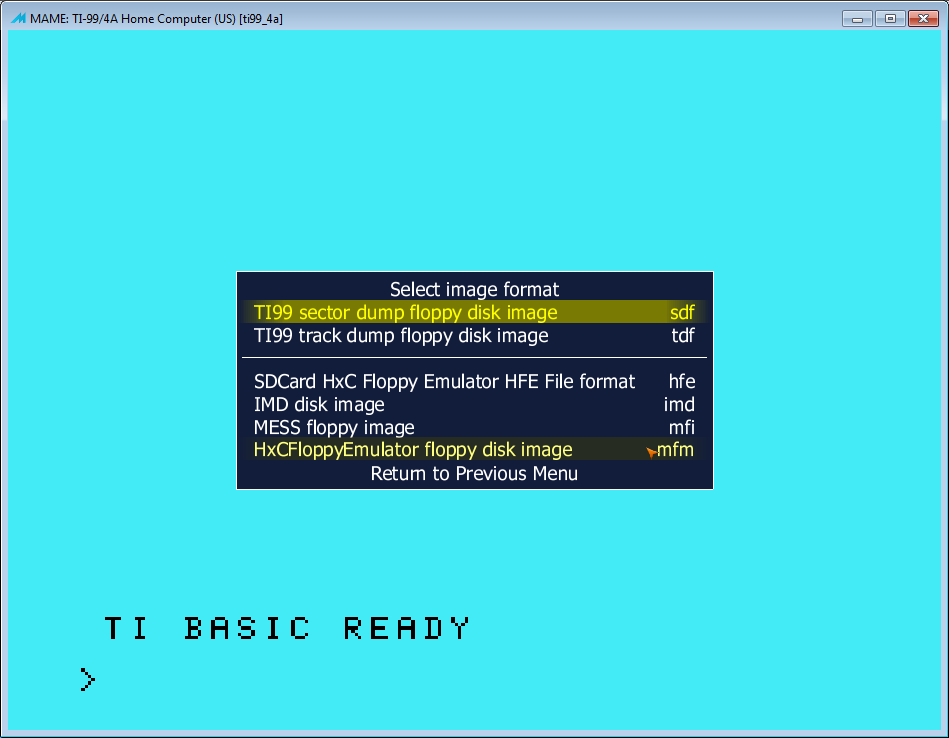The width and height of the screenshot is (949, 738).
Task: Select HxCFloppyEmulator floppy disk image entry
Action: [474, 450]
